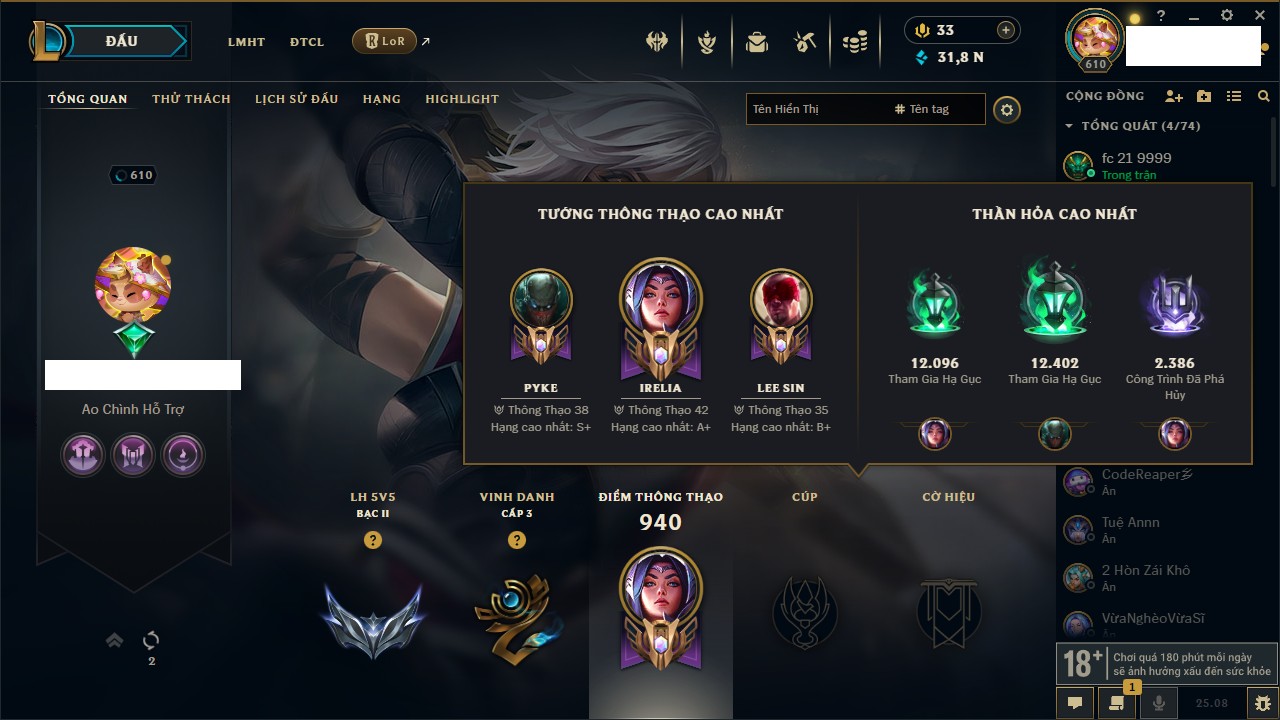
Task: Add RP with the plus button
Action: [1006, 30]
